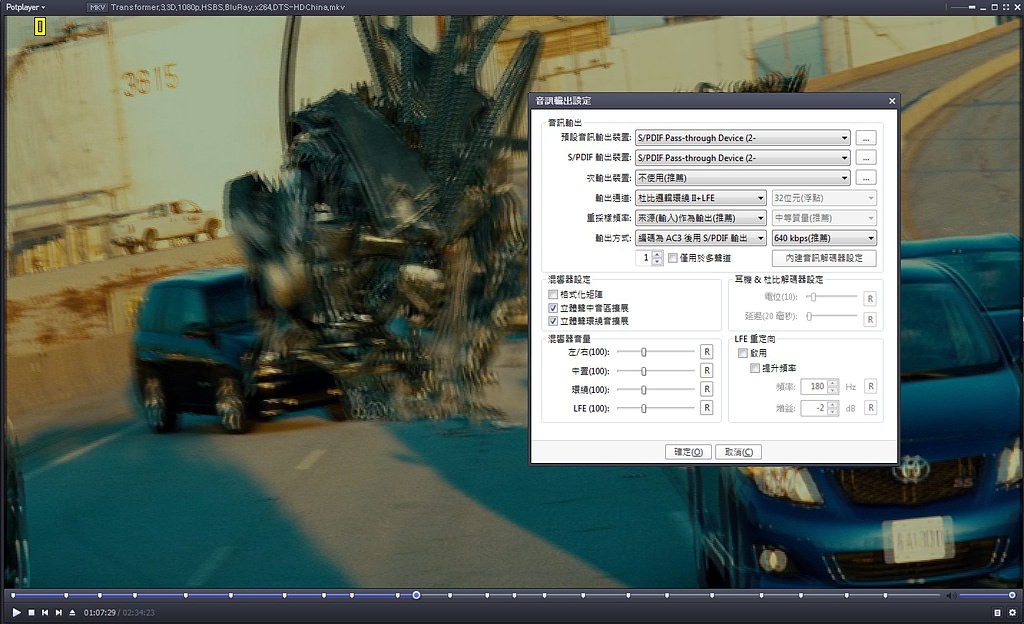Click the MKV format badge in title bar
The image size is (1024, 624).
point(97,7)
